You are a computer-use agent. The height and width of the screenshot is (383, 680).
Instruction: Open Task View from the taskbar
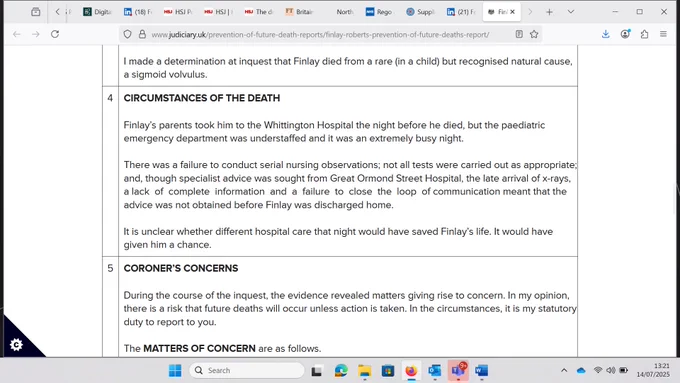(317, 371)
